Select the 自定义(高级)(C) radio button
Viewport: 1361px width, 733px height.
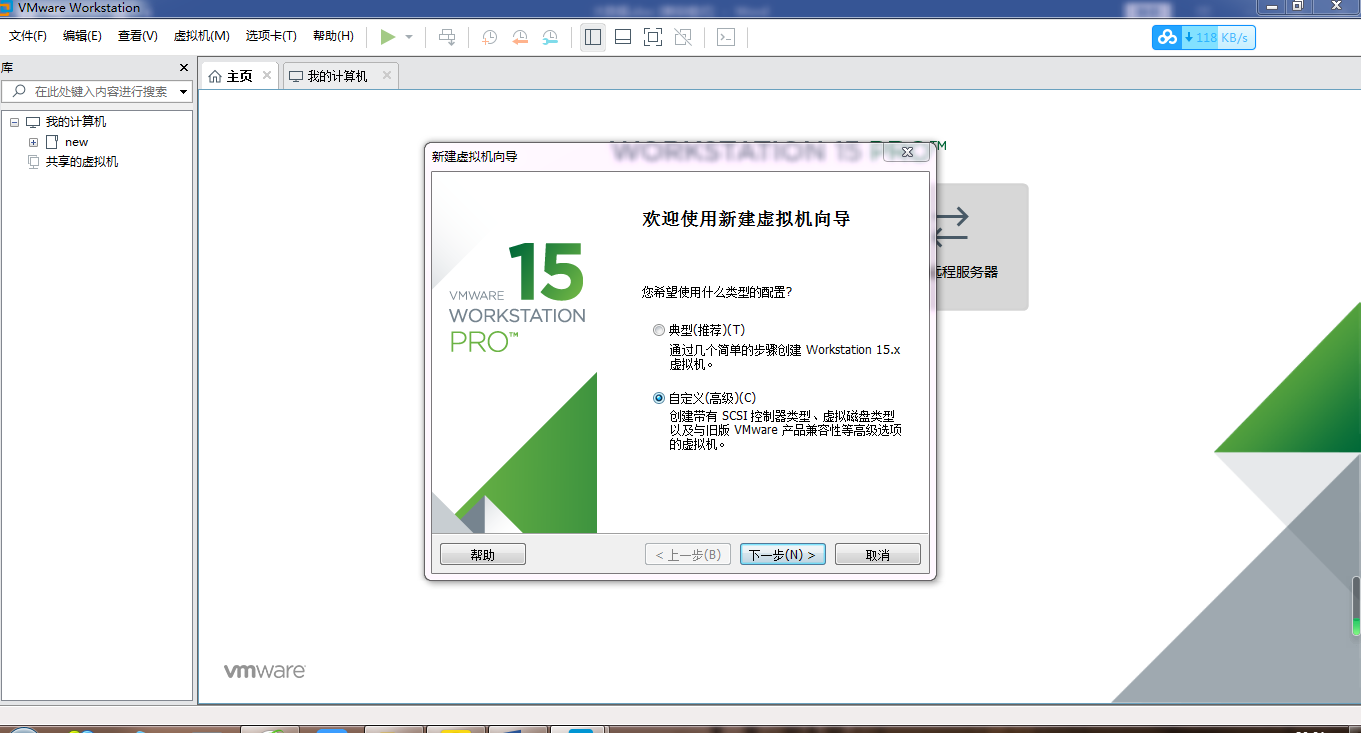pyautogui.click(x=658, y=397)
